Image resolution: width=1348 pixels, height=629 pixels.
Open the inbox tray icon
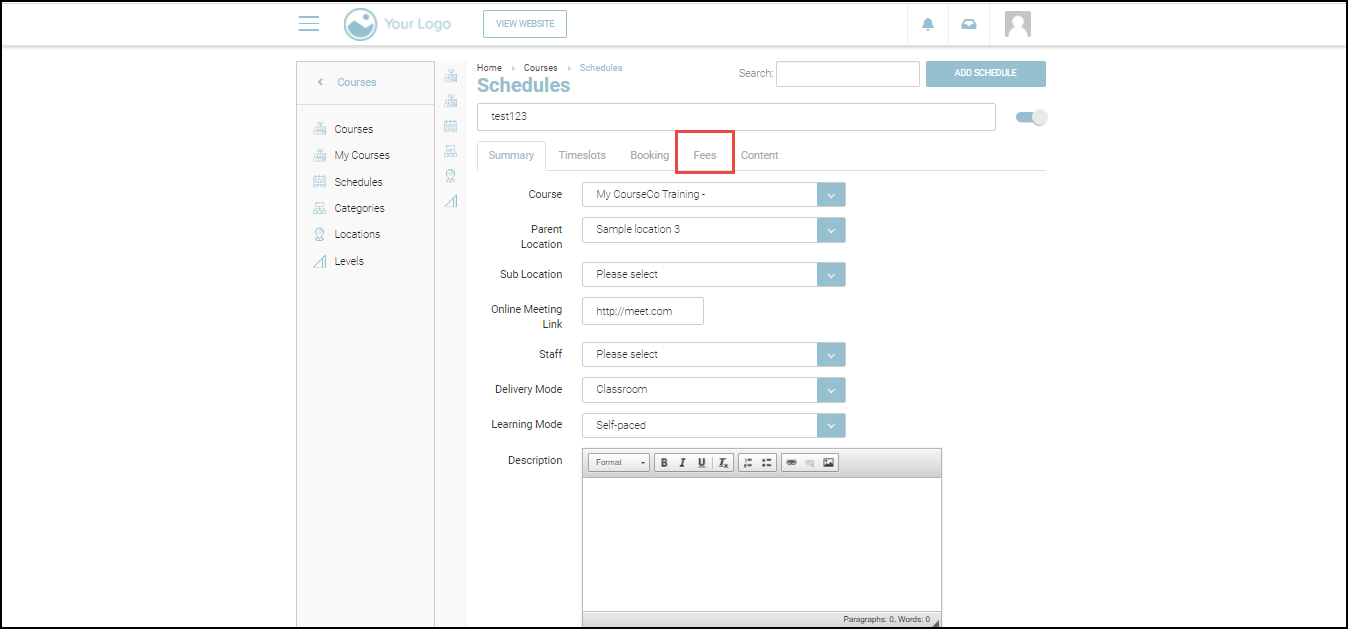(x=968, y=25)
